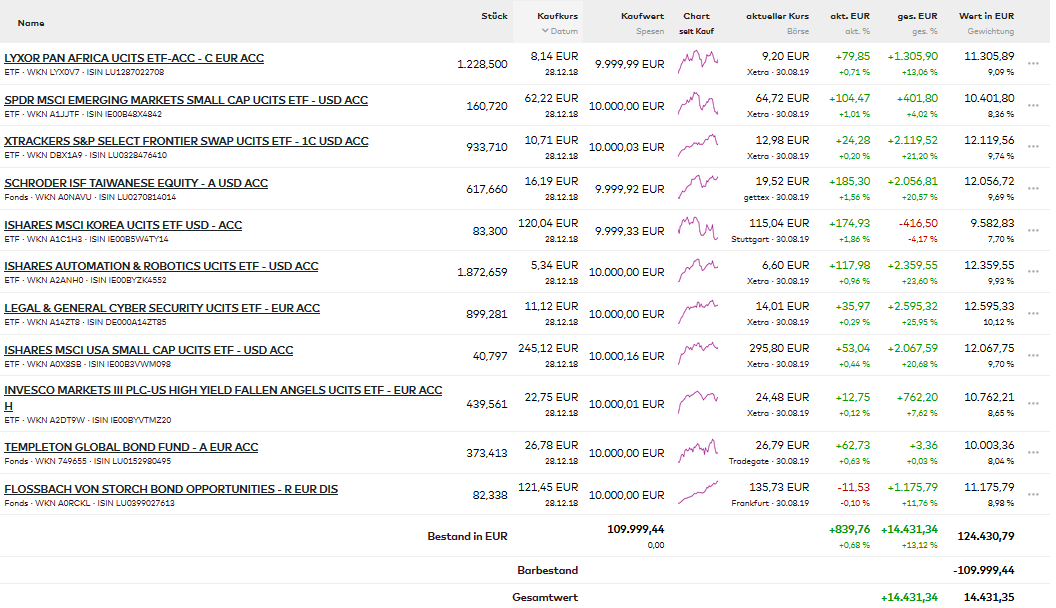
Task: Sort the table by Name column
Action: pyautogui.click(x=31, y=23)
